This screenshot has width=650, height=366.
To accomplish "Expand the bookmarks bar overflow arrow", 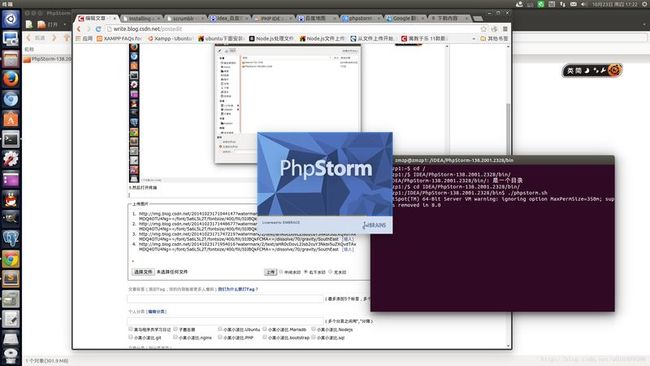I will [474, 39].
